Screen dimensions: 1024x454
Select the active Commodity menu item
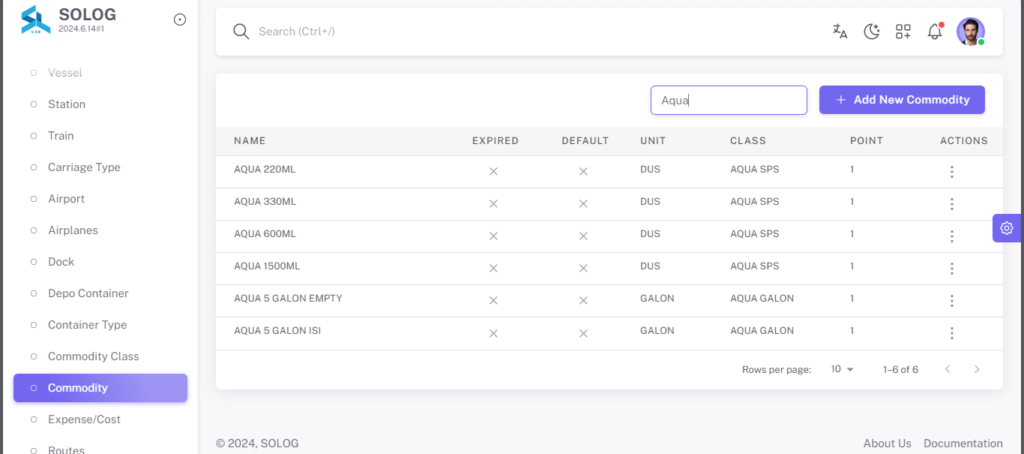tap(100, 388)
